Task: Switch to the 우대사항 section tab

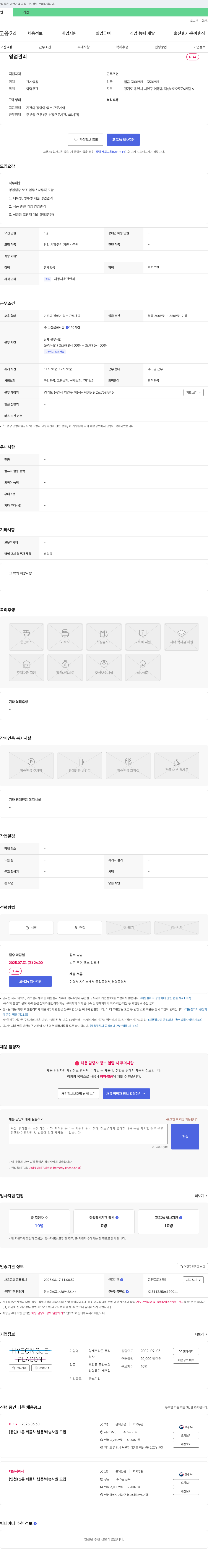Action: click(x=84, y=47)
